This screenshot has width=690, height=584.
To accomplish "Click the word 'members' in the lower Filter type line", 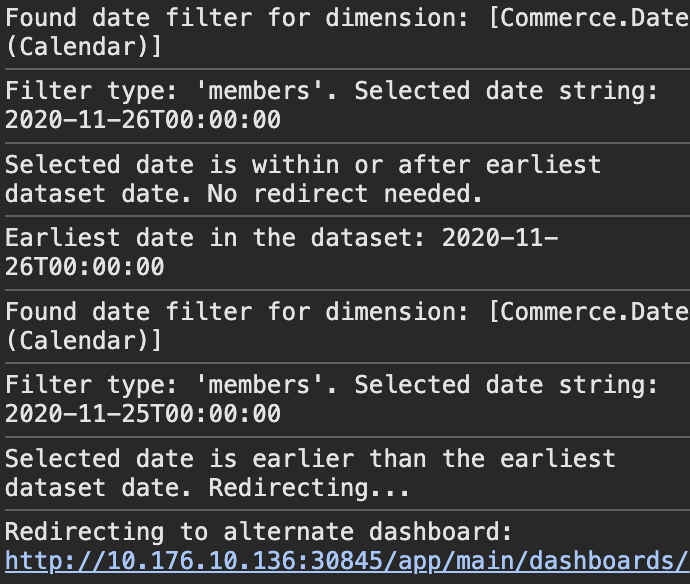I will pyautogui.click(x=259, y=385).
